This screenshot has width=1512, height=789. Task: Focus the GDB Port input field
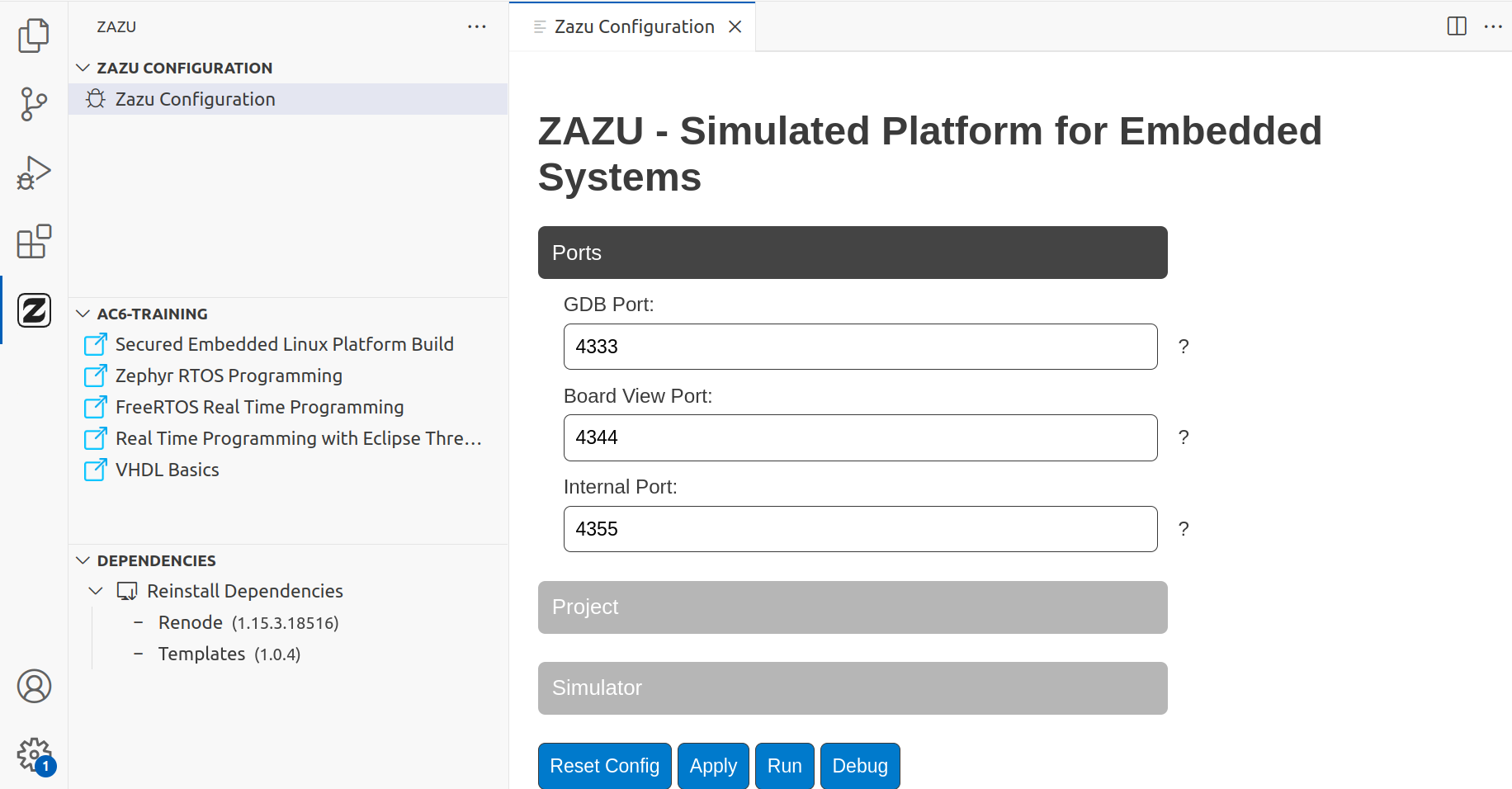point(860,347)
